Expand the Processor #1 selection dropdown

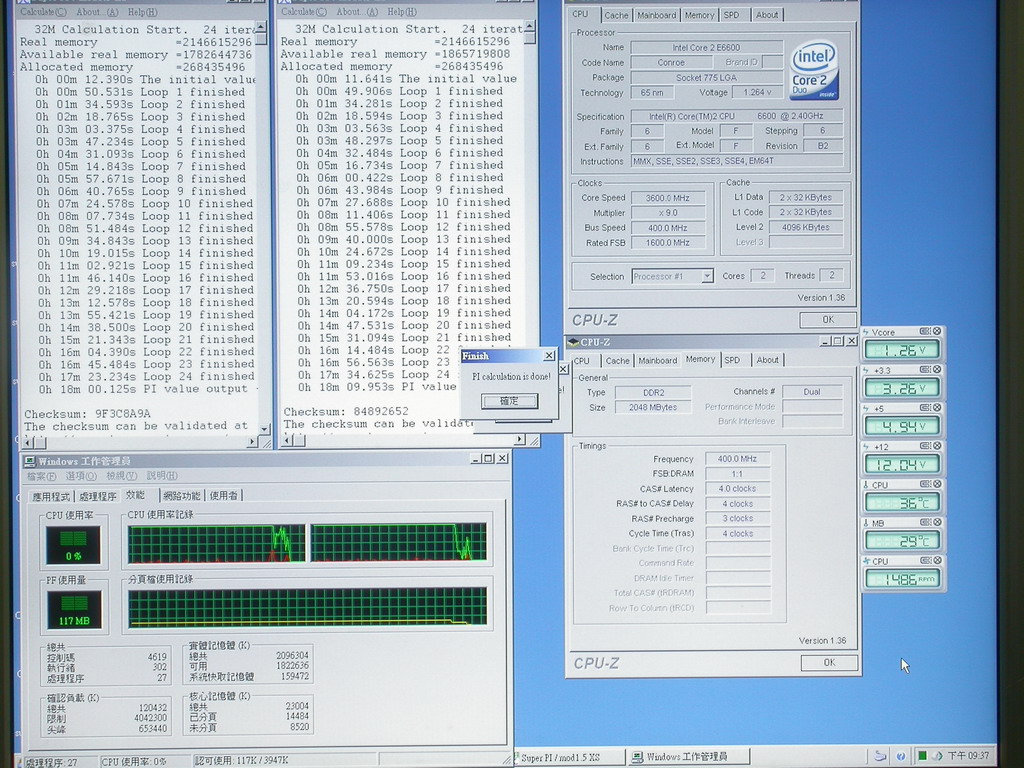click(707, 276)
